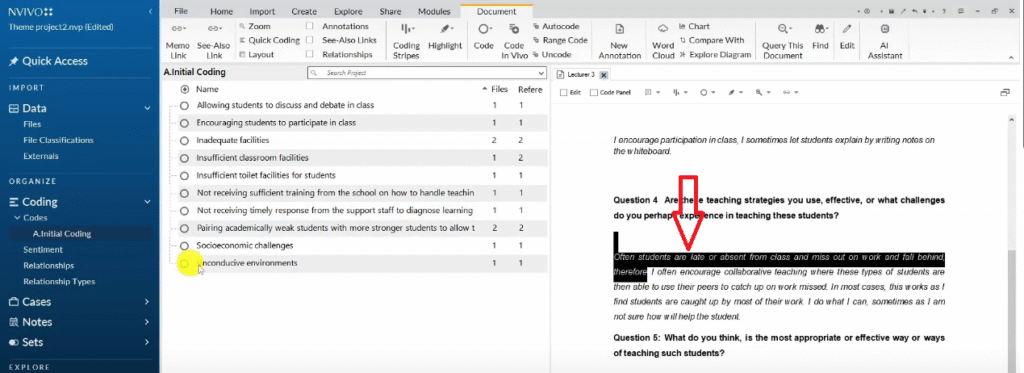The width and height of the screenshot is (1024, 373).
Task: Click into the Search Project field
Action: [x=426, y=73]
